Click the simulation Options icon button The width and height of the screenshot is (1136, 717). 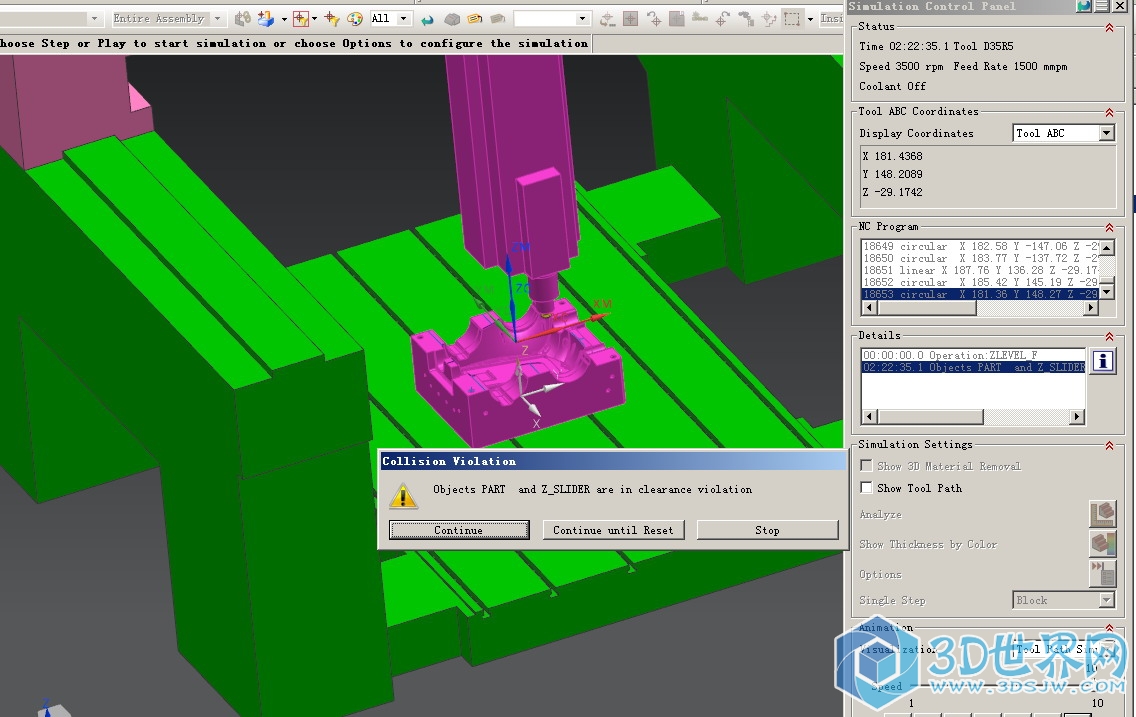click(x=1102, y=574)
